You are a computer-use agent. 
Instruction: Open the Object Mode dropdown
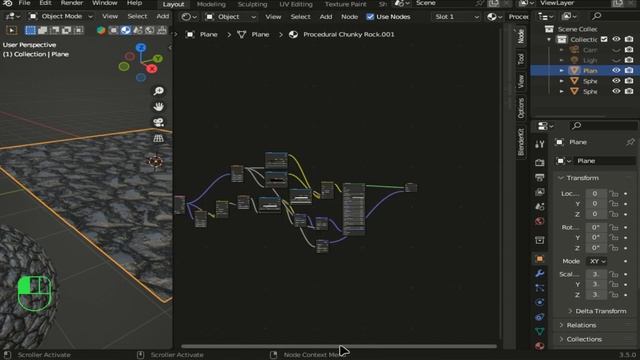61,17
